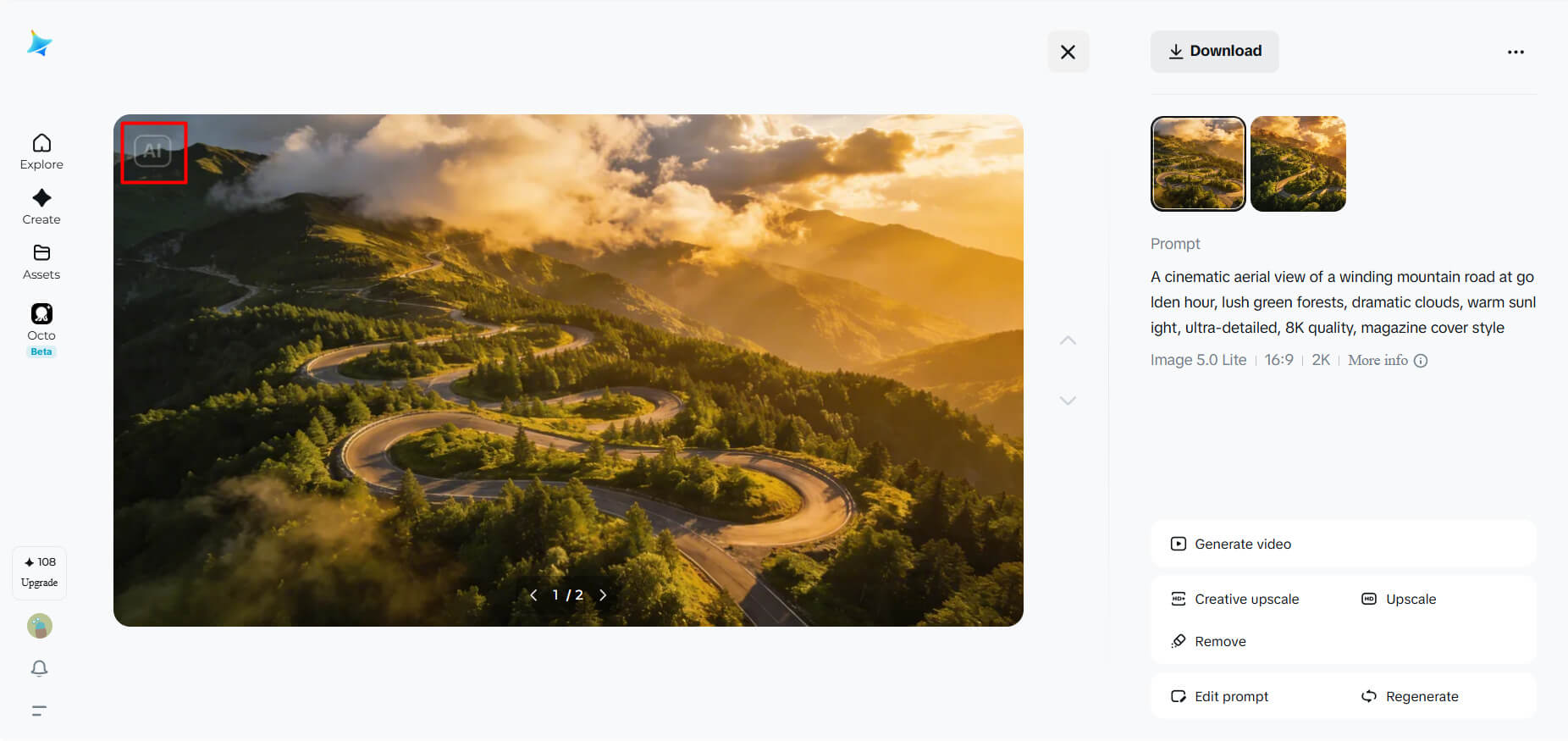Click the app logo at top left

pyautogui.click(x=39, y=43)
